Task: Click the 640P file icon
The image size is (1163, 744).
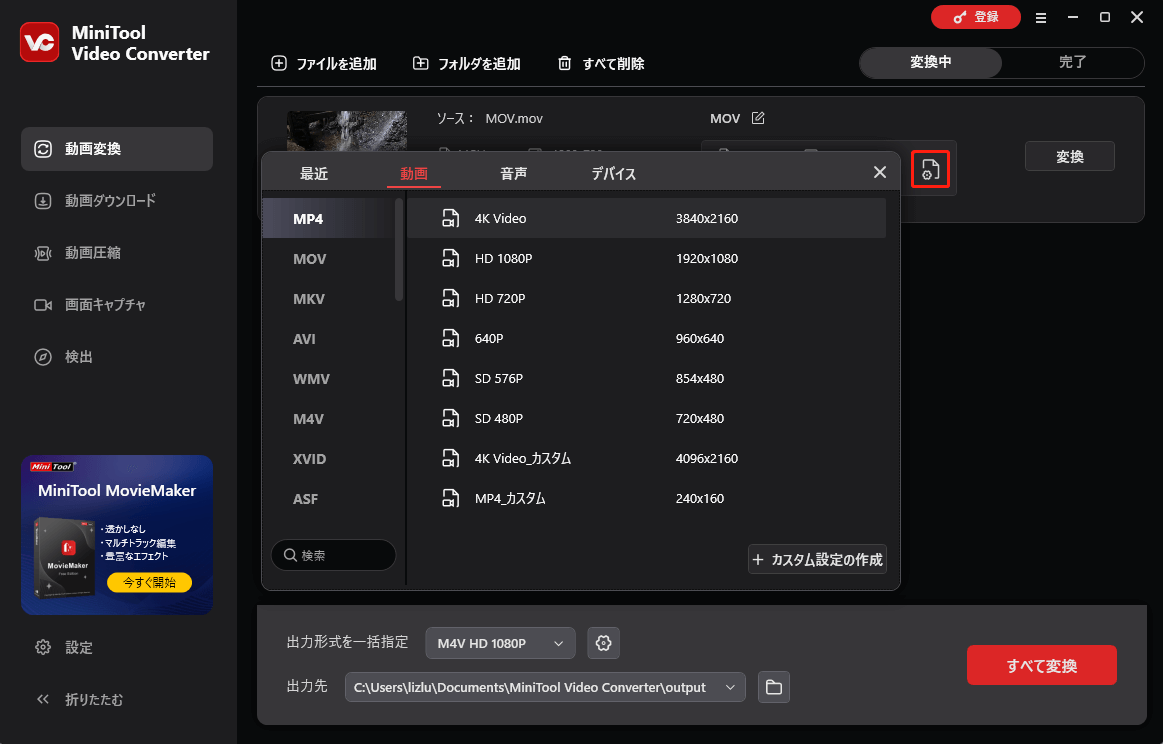Action: point(450,338)
